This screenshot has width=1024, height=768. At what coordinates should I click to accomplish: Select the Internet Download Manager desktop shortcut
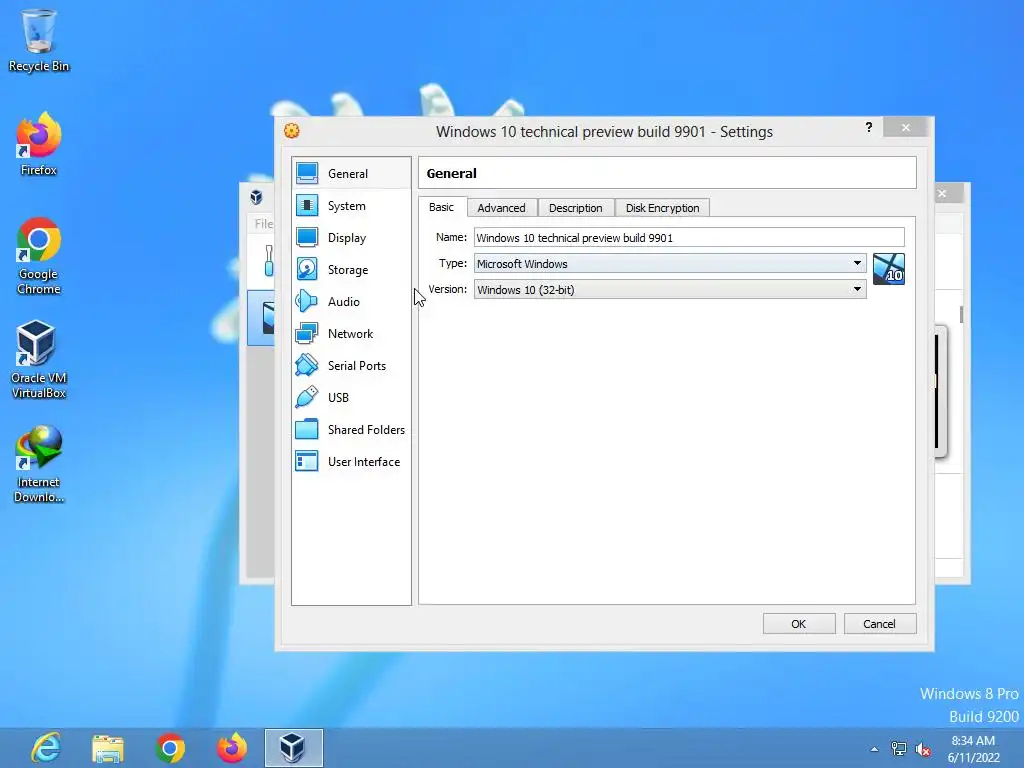39,464
